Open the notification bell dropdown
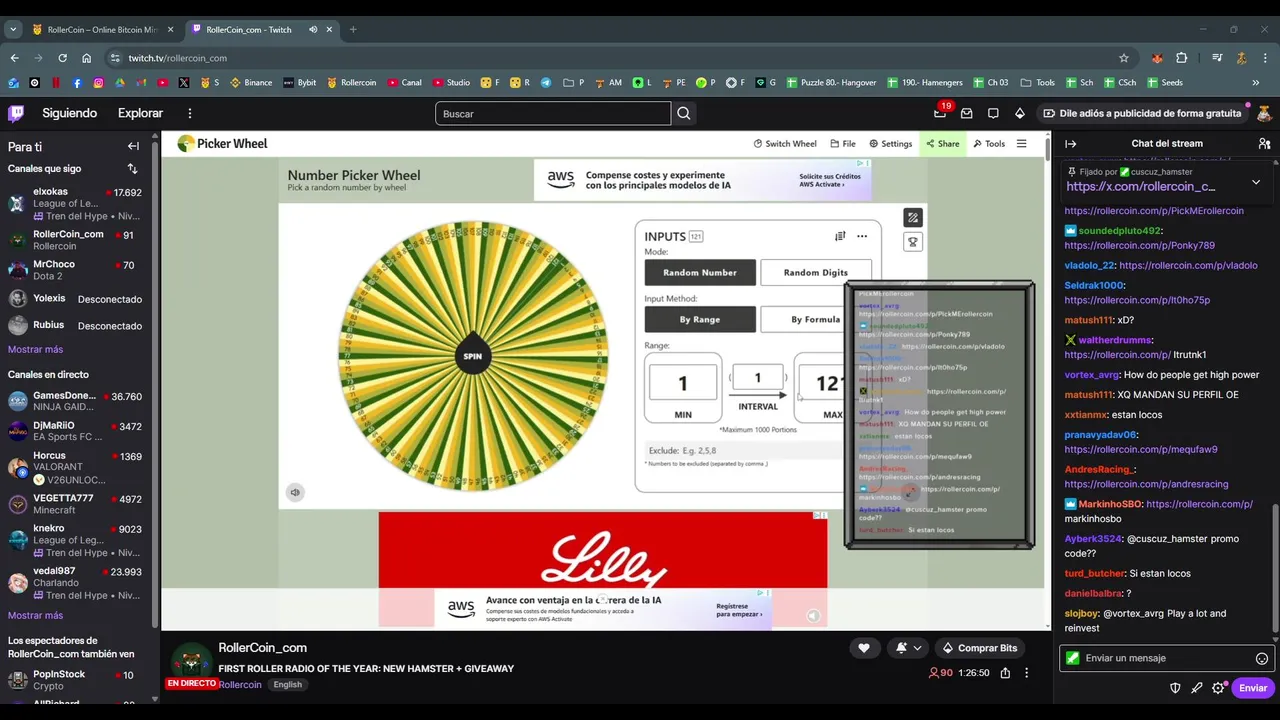 pyautogui.click(x=908, y=648)
